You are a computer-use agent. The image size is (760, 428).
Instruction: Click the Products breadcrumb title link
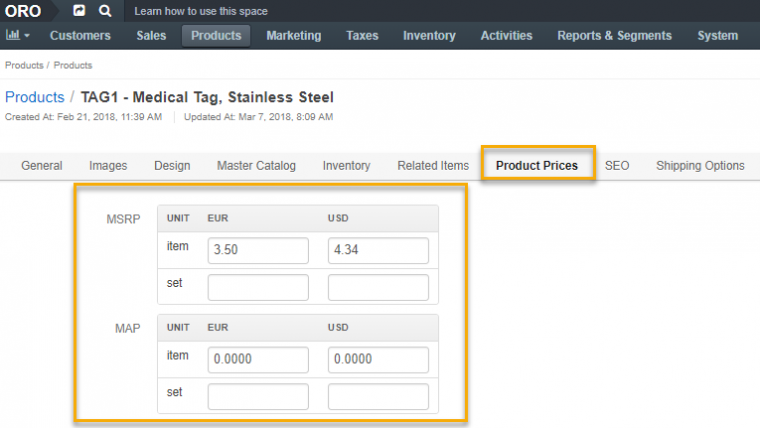34,97
